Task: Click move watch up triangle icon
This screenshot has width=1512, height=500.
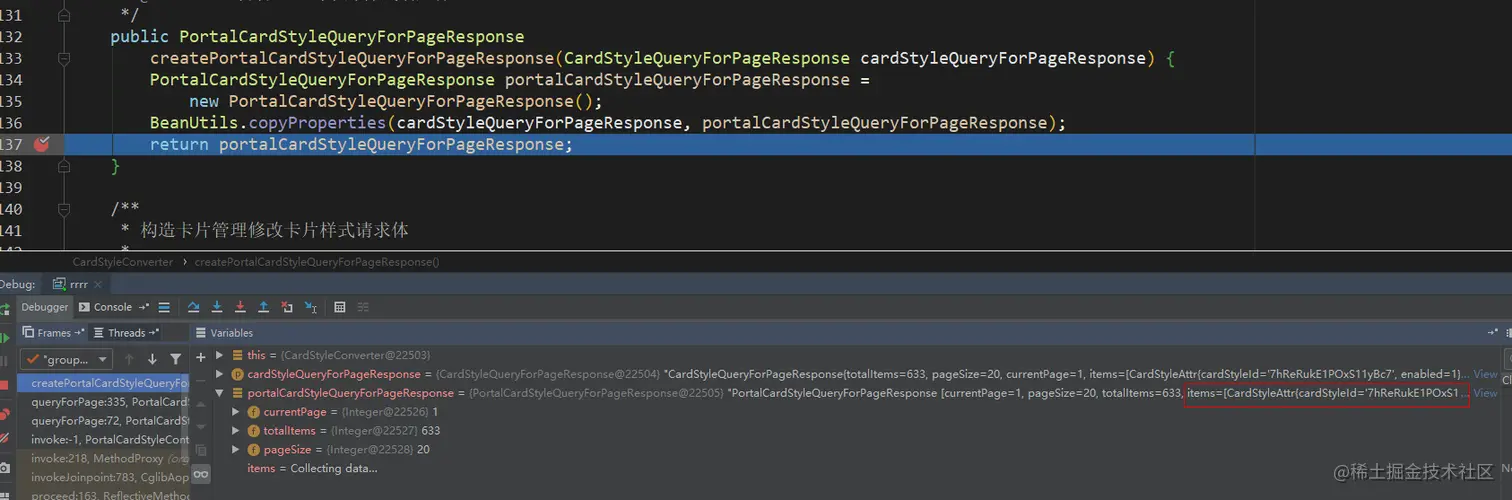Action: [x=200, y=404]
